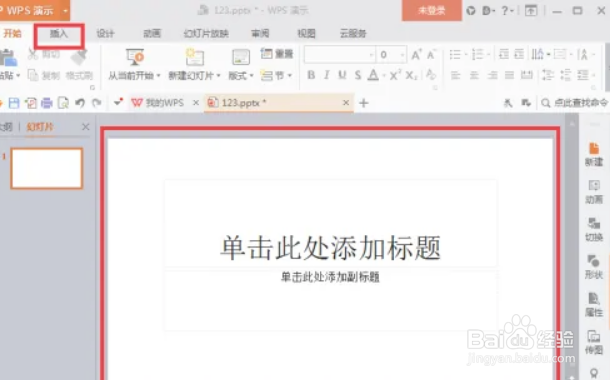
Task: Open the 动画 ribbon tab
Action: (x=152, y=34)
